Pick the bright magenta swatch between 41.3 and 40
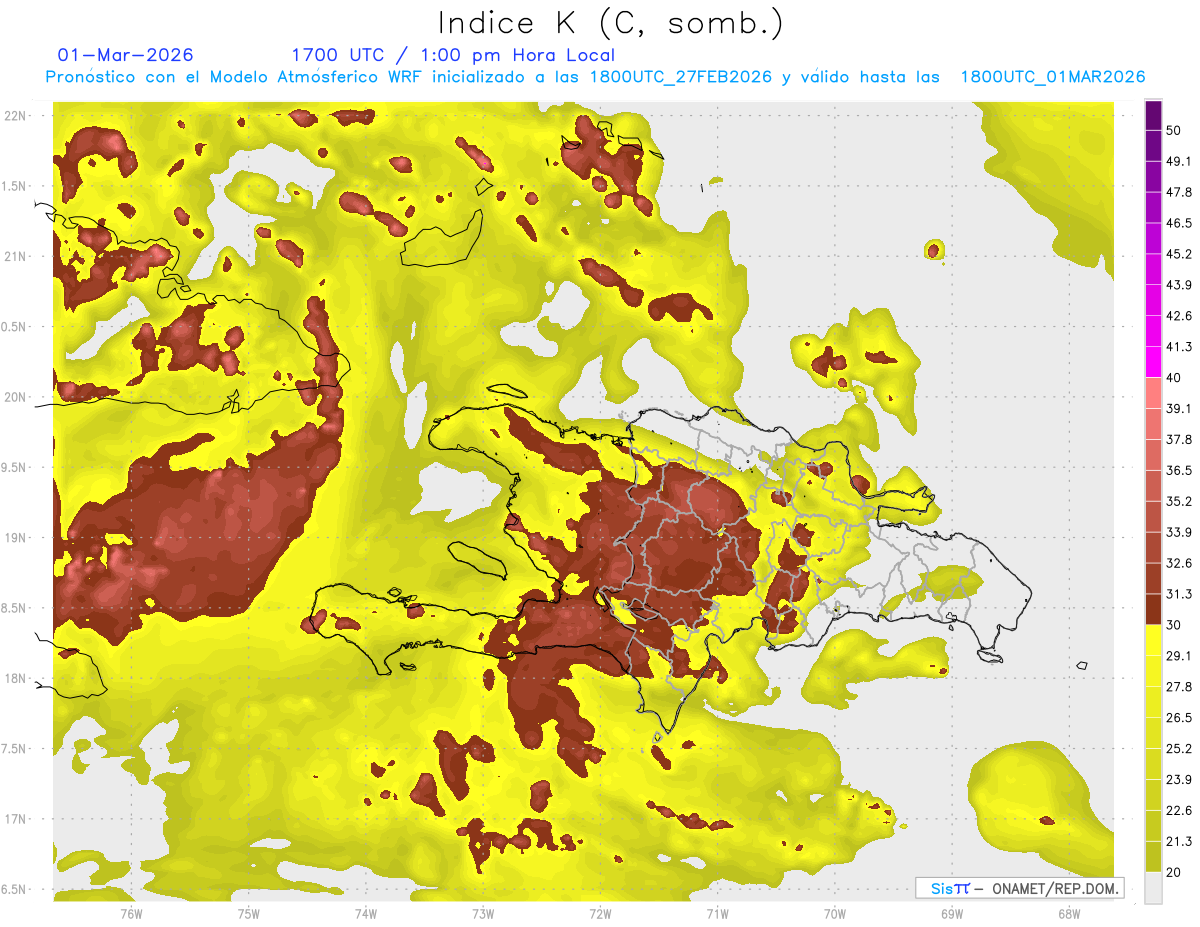Image resolution: width=1200 pixels, height=927 pixels. [x=1153, y=363]
